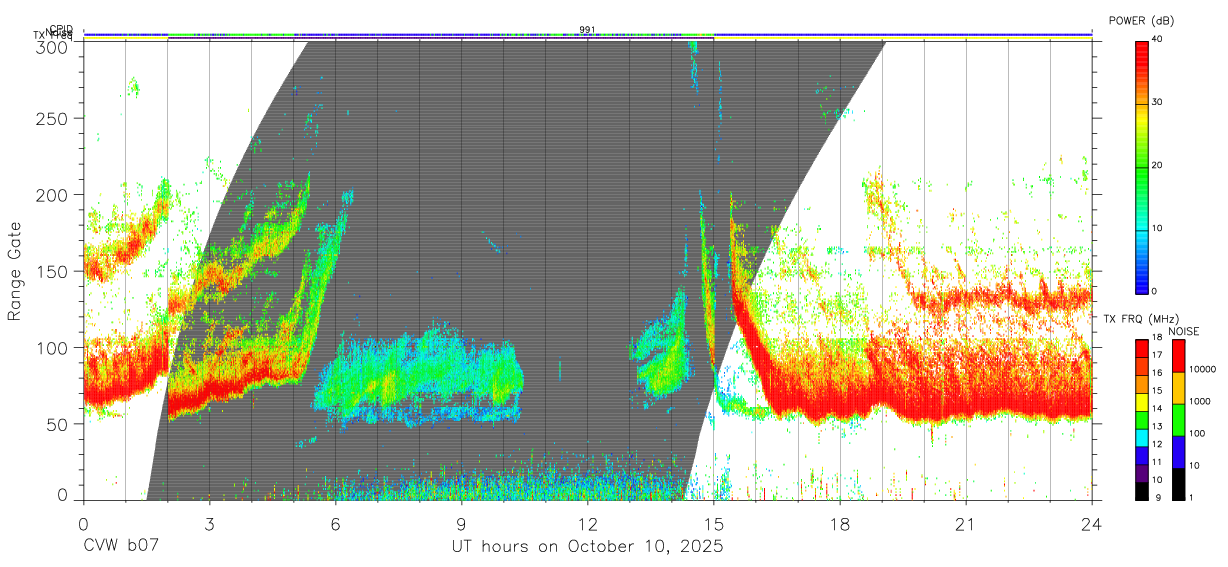This screenshot has width=1228, height=567.
Task: Click the 6 UT hour tick label
Action: (x=335, y=524)
